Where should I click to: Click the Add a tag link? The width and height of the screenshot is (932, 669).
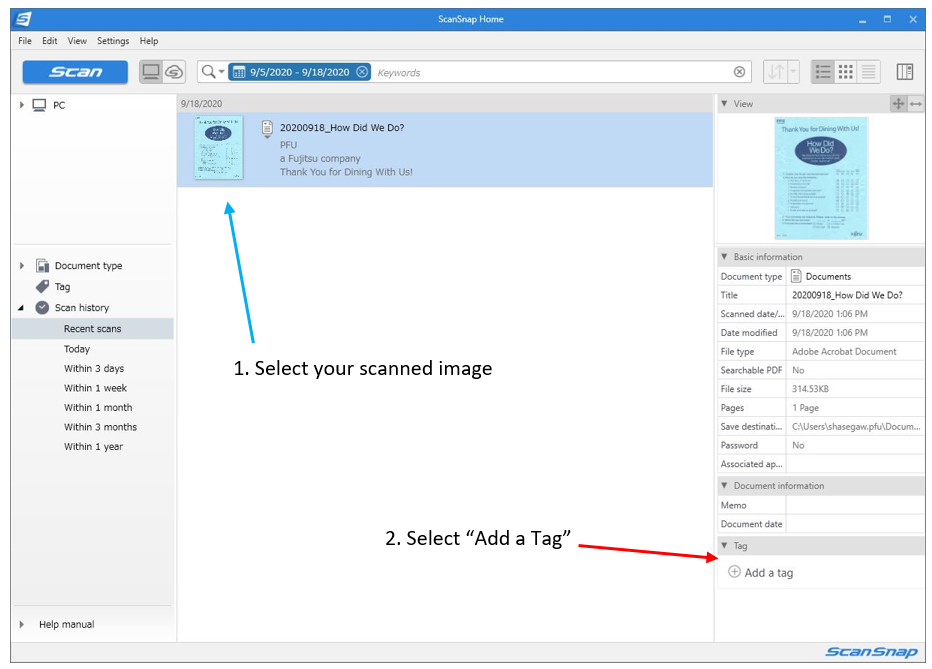coord(769,573)
